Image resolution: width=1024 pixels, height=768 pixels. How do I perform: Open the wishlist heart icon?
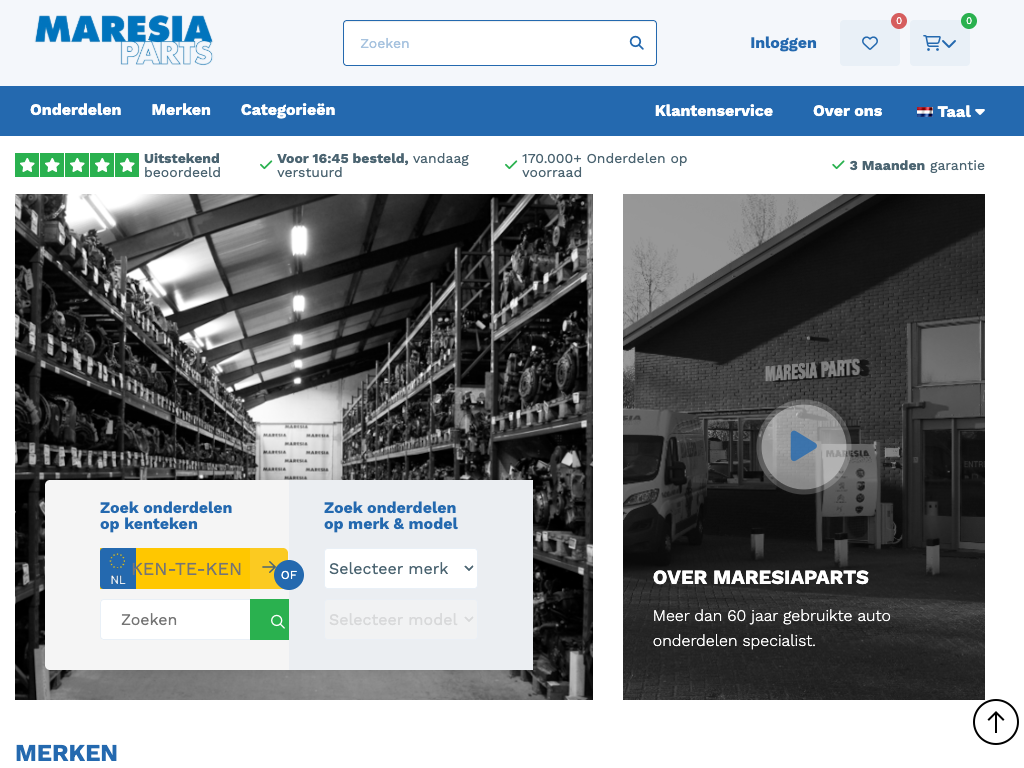point(869,43)
